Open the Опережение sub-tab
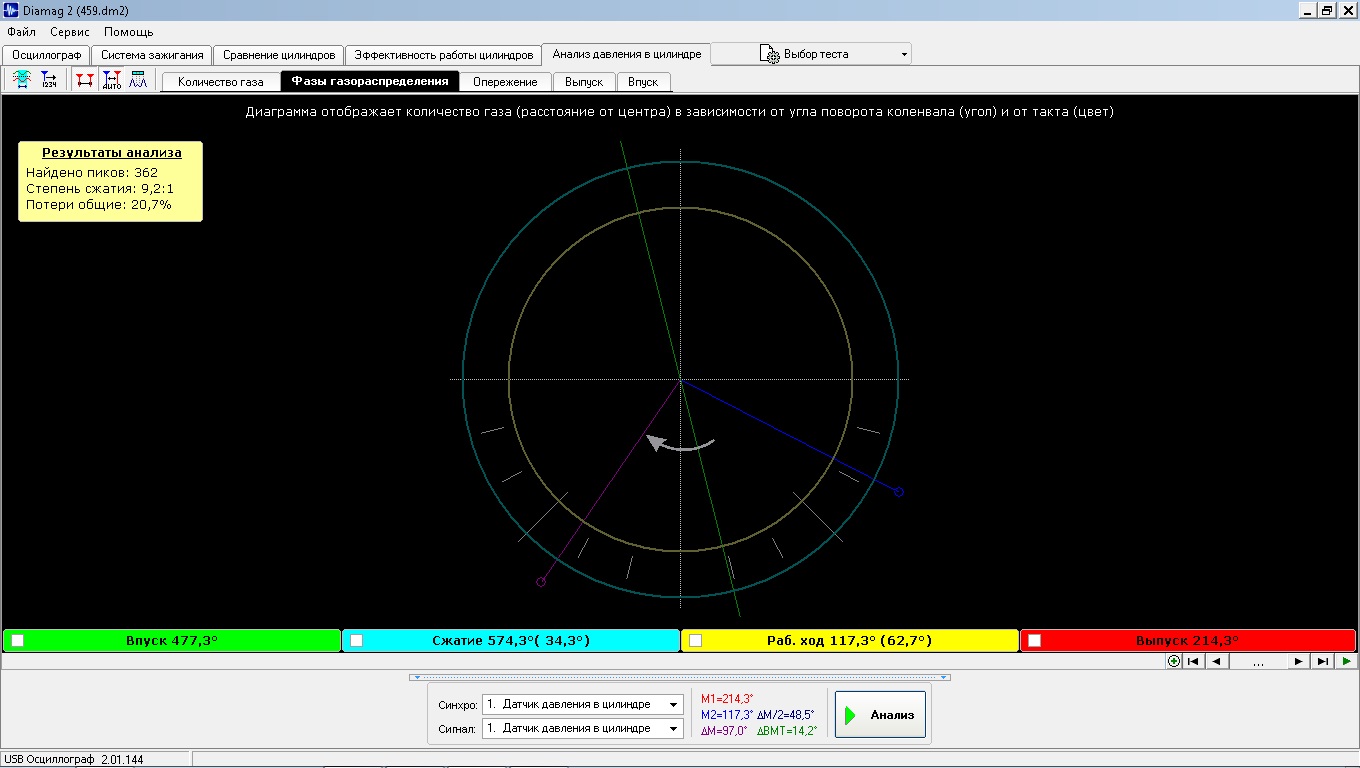This screenshot has height=768, width=1360. (505, 82)
